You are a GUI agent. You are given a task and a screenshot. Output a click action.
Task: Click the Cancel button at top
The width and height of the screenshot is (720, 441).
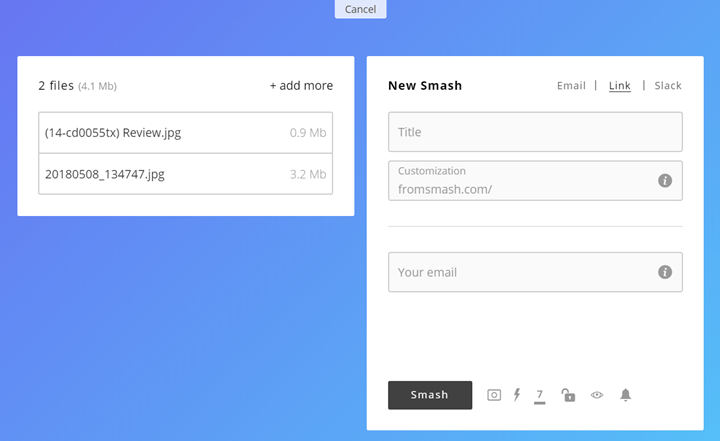360,9
